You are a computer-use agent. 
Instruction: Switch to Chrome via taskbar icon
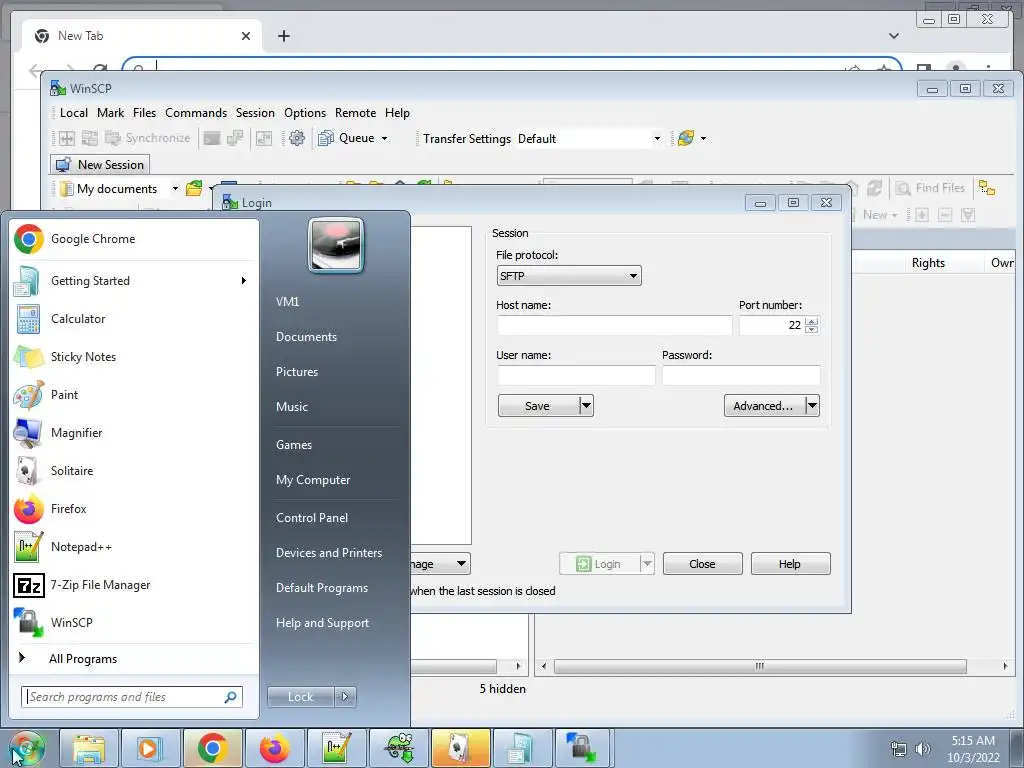pyautogui.click(x=212, y=748)
